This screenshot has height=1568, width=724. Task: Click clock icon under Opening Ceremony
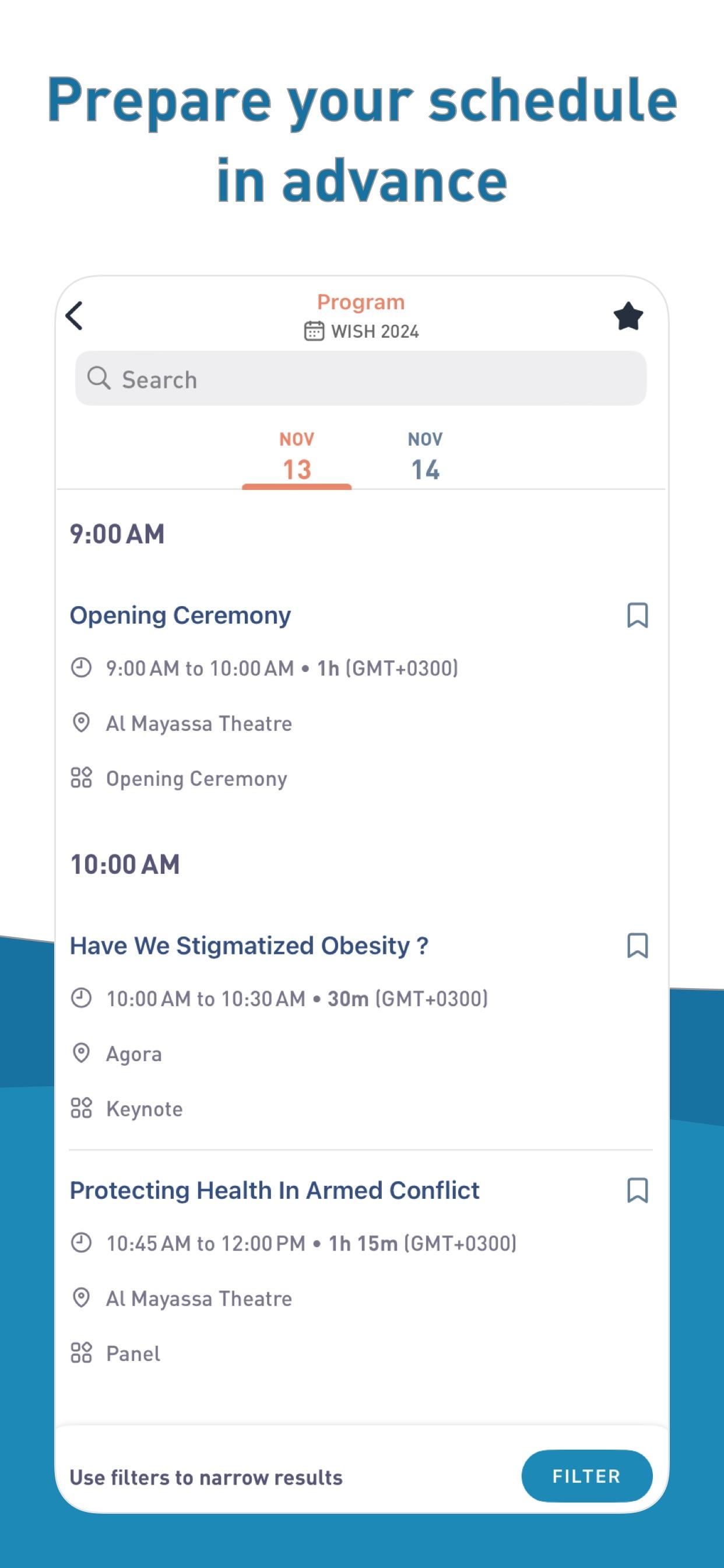(x=82, y=668)
